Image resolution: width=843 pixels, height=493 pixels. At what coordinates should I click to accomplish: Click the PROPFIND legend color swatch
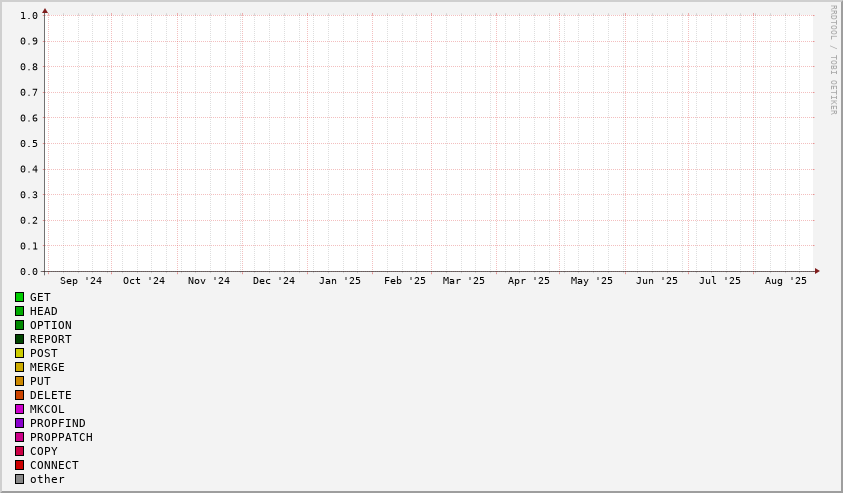coord(19,423)
